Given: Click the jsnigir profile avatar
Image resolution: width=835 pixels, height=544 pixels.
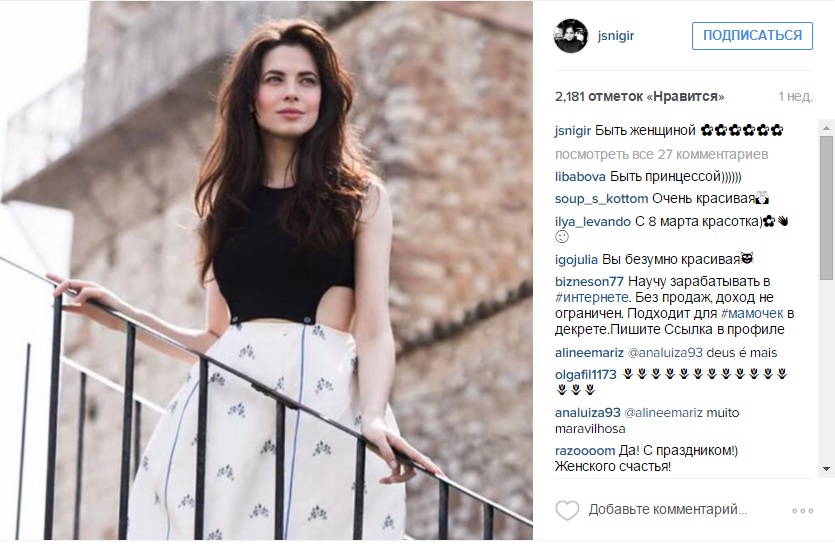Looking at the screenshot, I should click(x=571, y=36).
